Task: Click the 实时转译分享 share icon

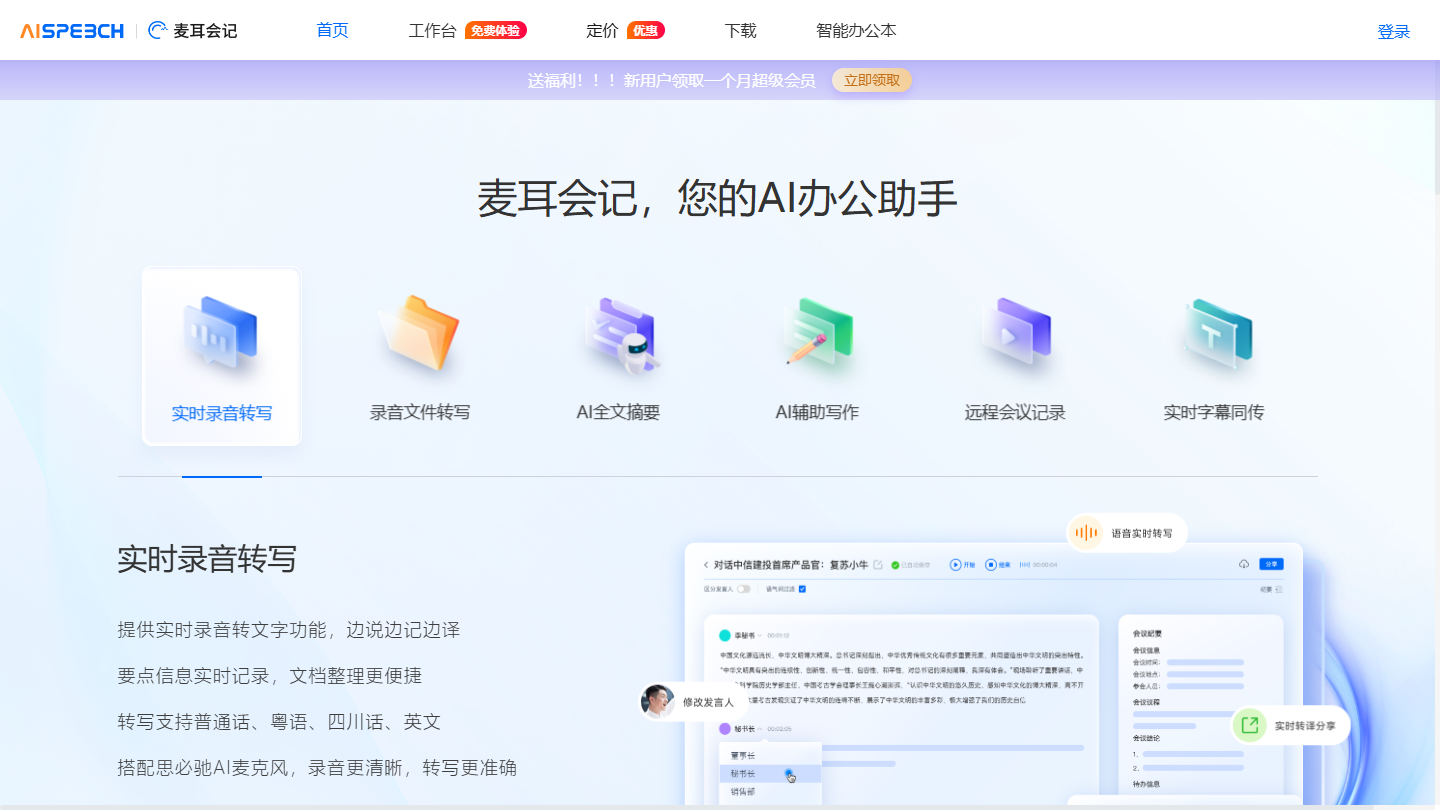Action: tap(1249, 725)
